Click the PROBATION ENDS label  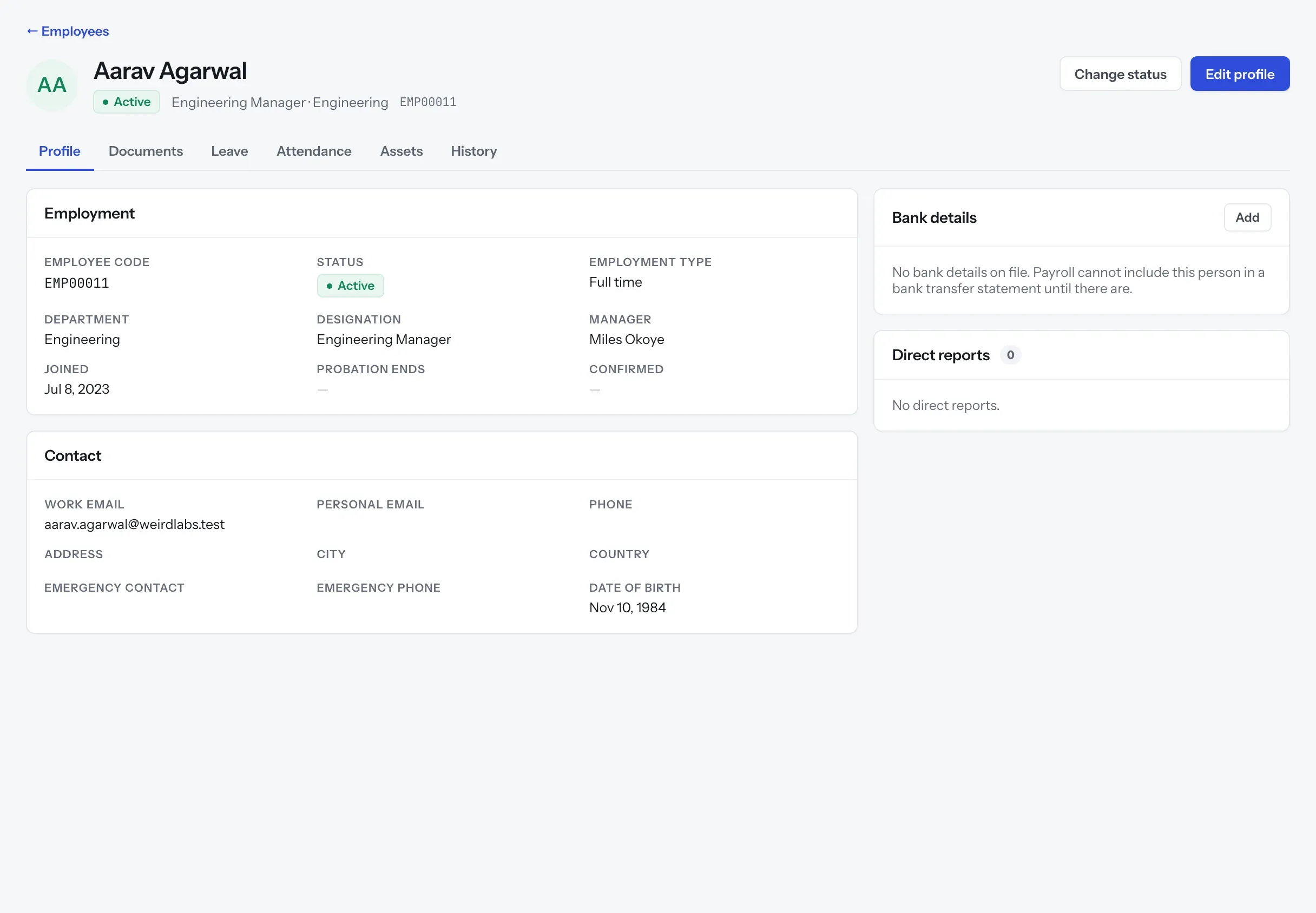[371, 369]
